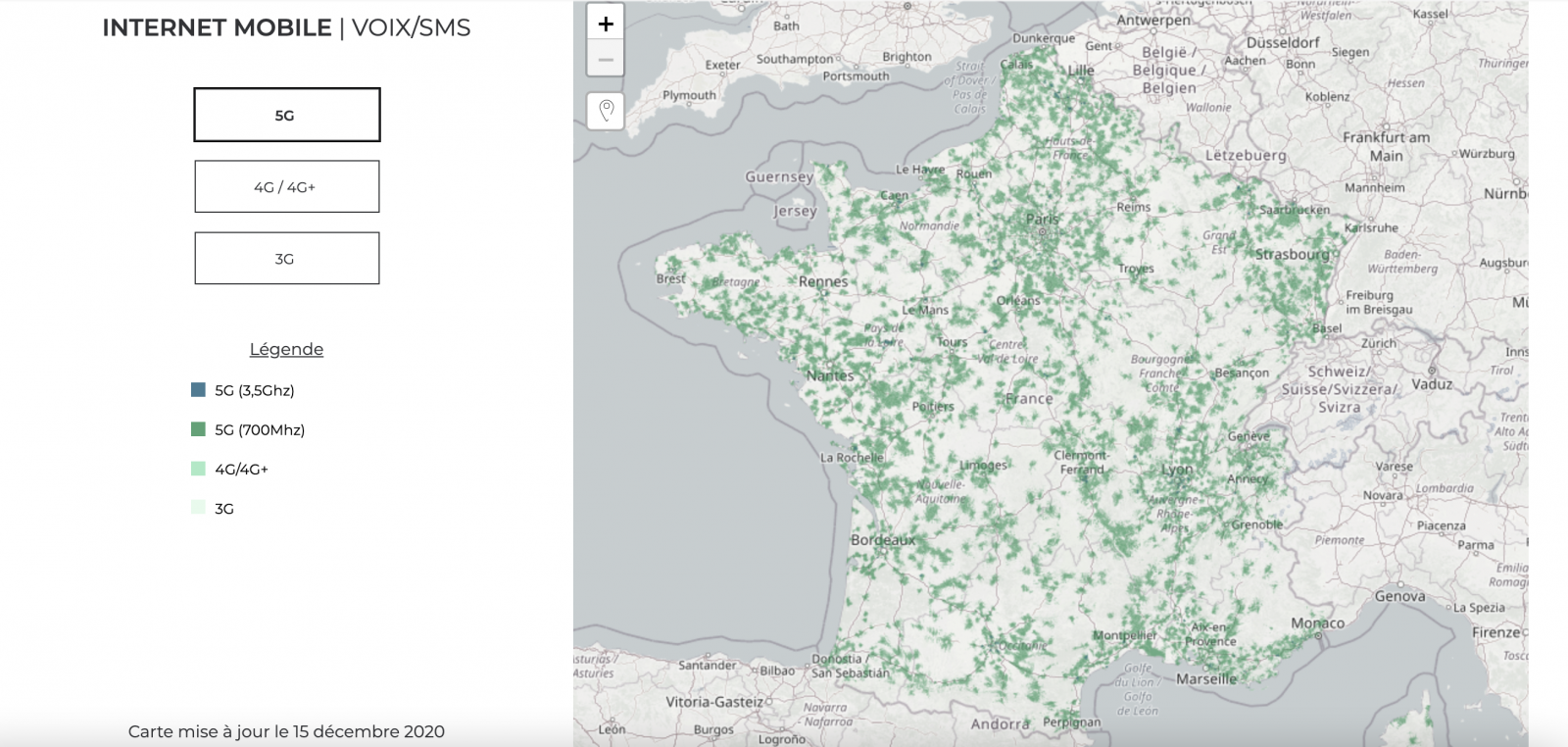Image resolution: width=1568 pixels, height=747 pixels.
Task: Click Zürich label on the map
Action: point(1379,343)
